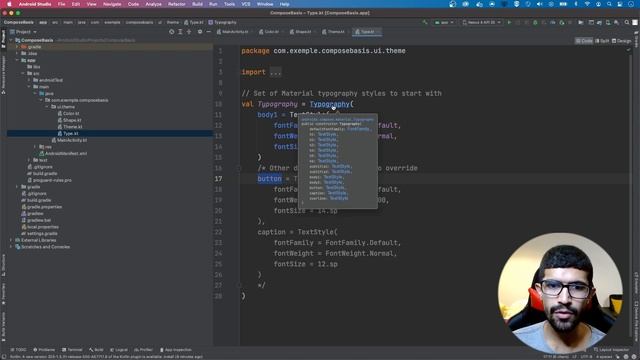Hide the Project panel with minus icon
The height and width of the screenshot is (360, 640).
tap(208, 32)
